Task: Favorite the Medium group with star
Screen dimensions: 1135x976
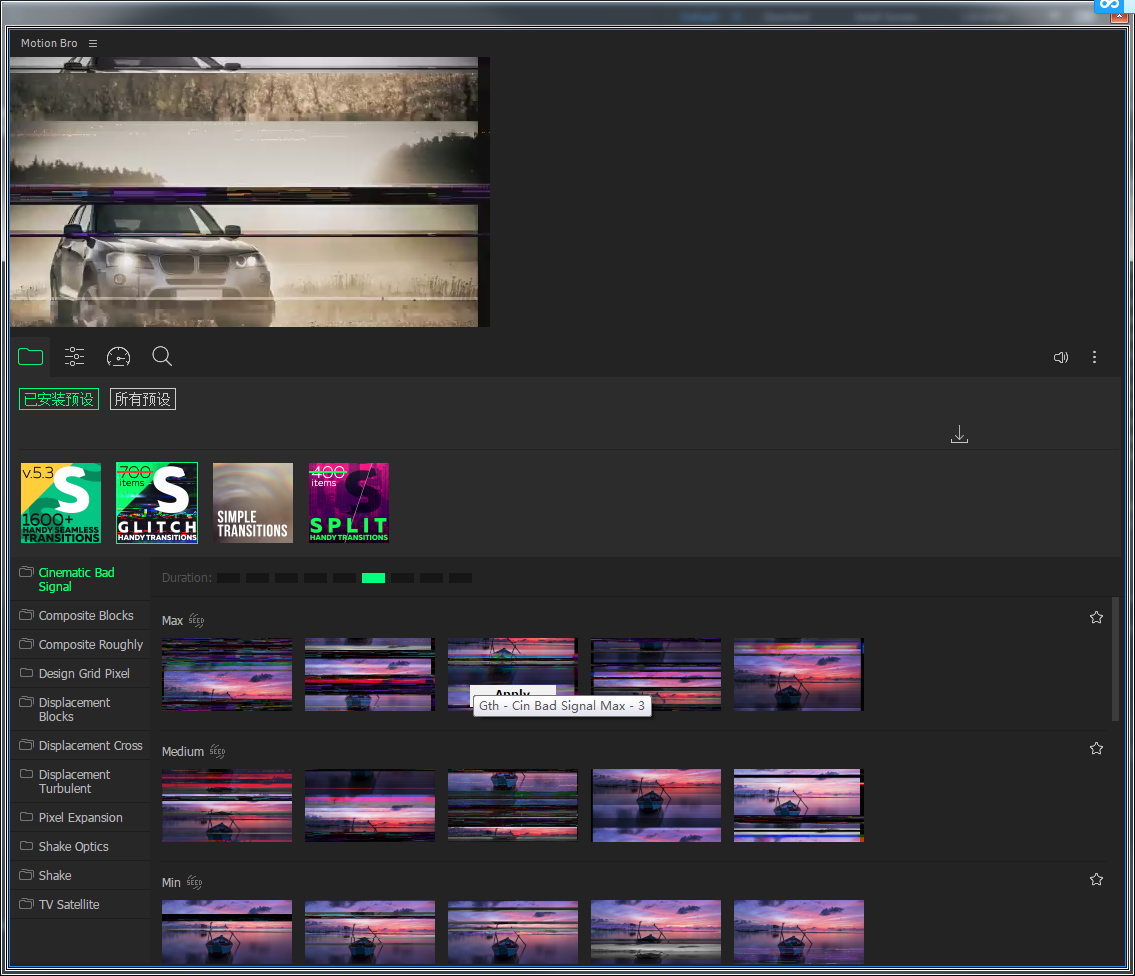Action: point(1097,749)
